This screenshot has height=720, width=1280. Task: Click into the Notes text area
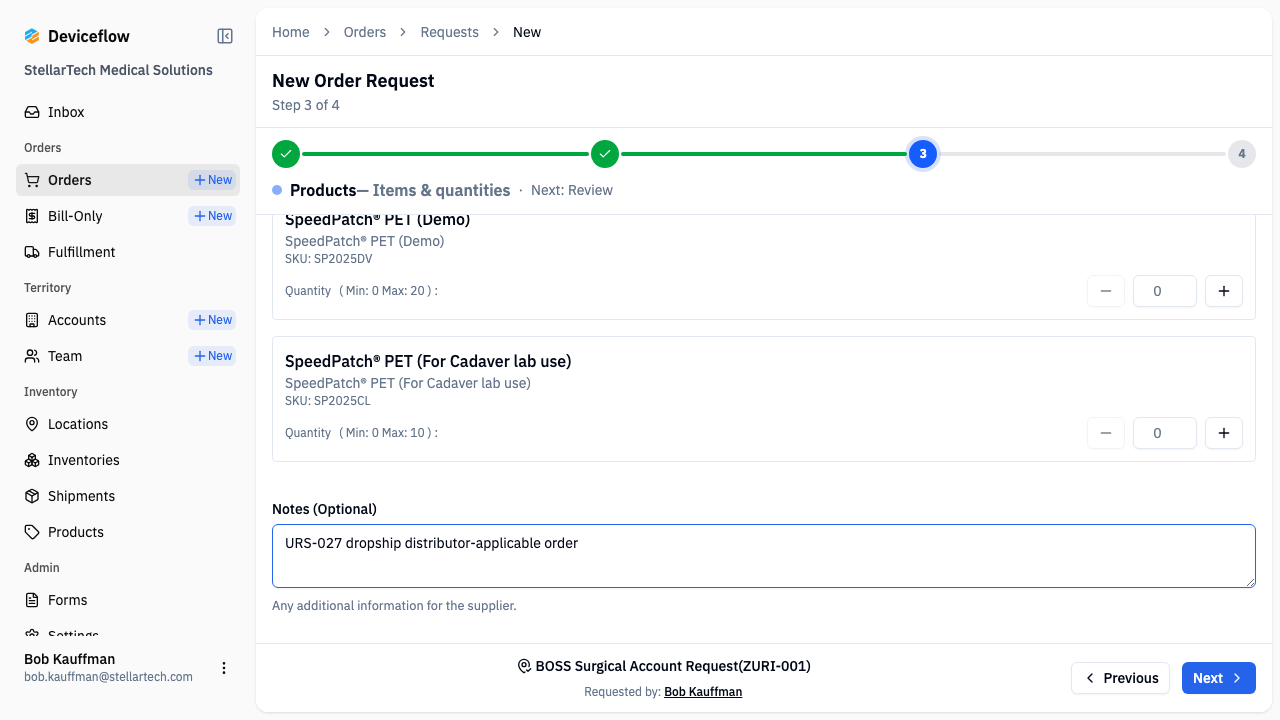tap(764, 556)
